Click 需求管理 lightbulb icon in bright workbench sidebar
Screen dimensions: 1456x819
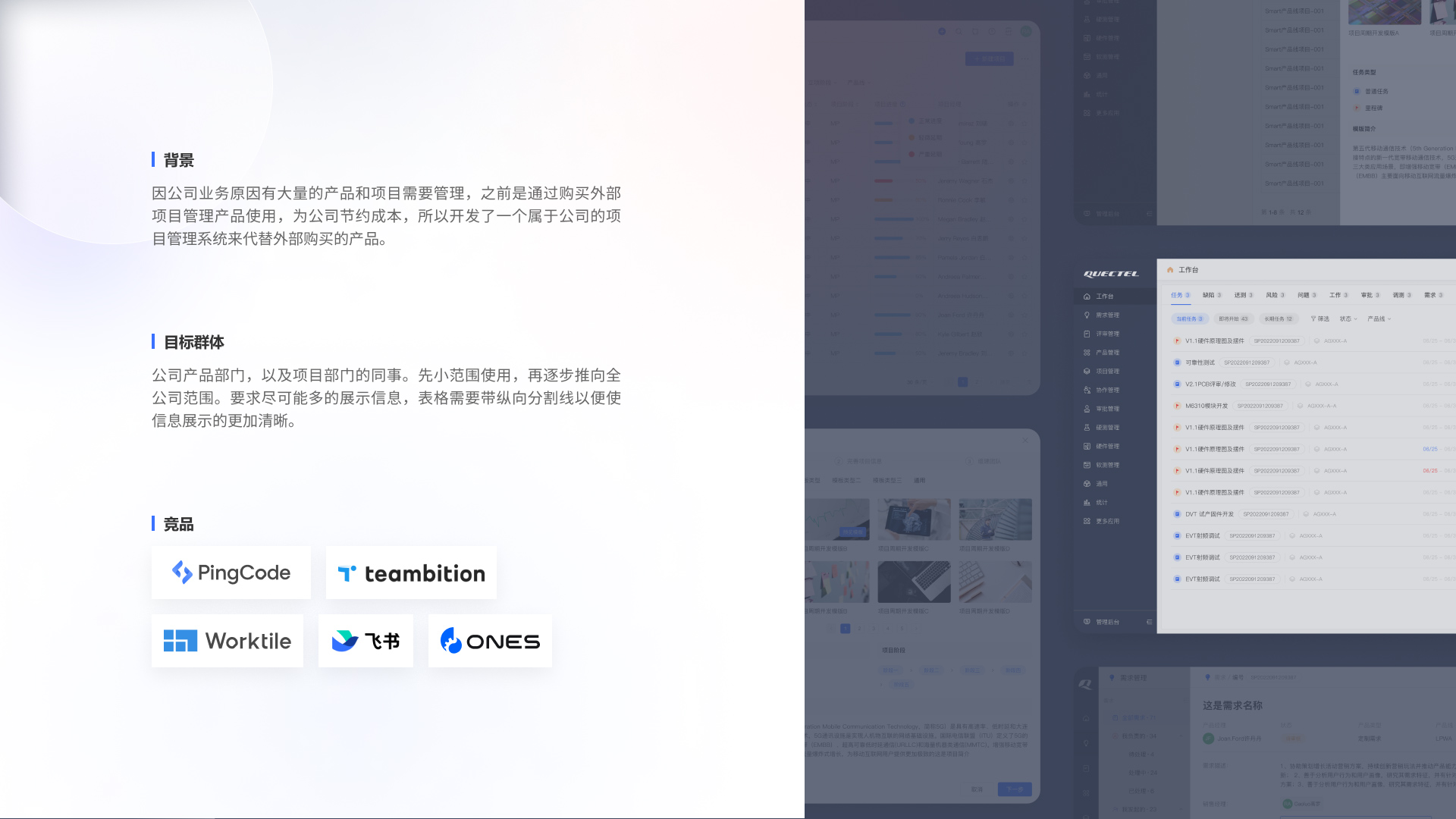point(1087,315)
